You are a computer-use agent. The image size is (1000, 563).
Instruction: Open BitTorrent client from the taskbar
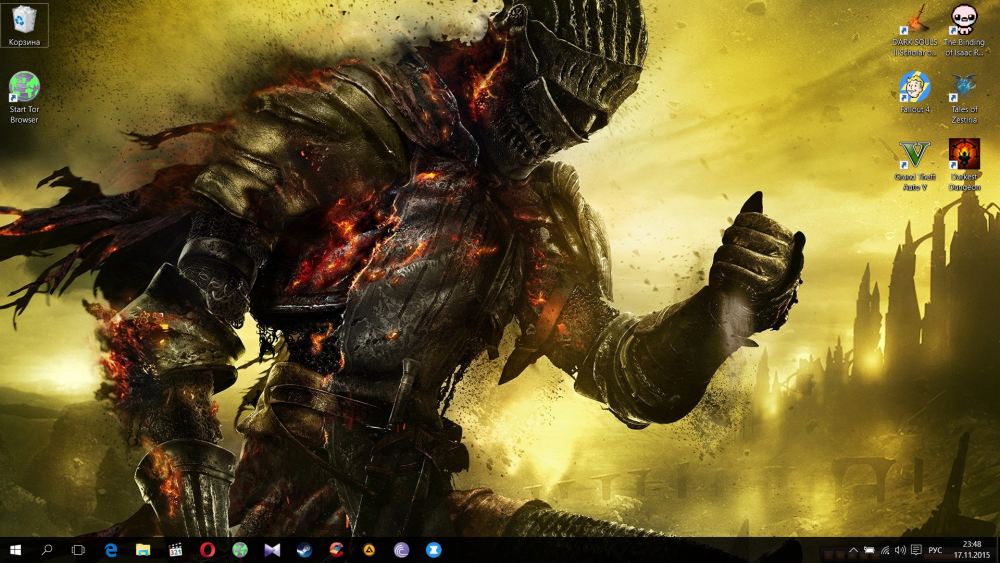tap(401, 550)
